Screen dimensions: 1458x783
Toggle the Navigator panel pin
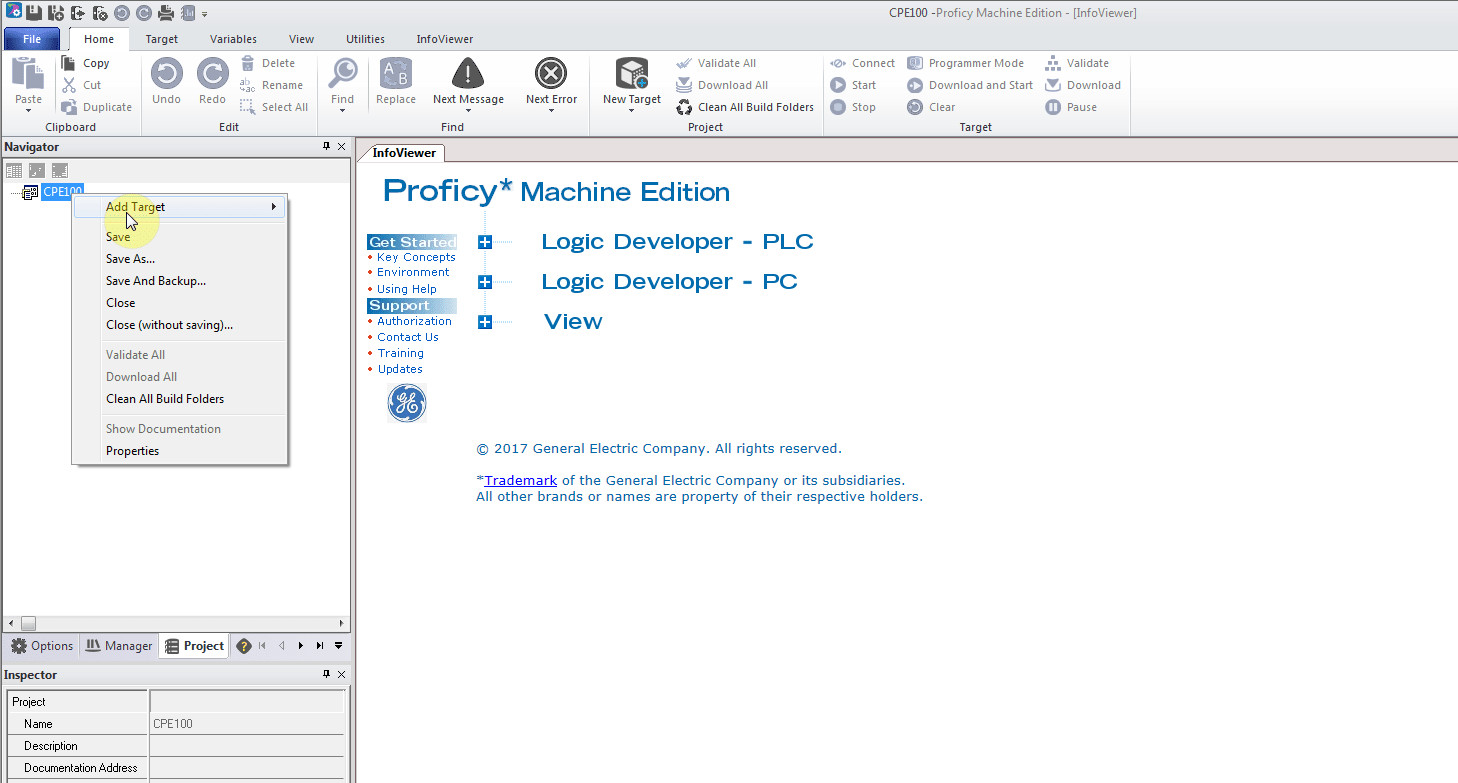(326, 146)
